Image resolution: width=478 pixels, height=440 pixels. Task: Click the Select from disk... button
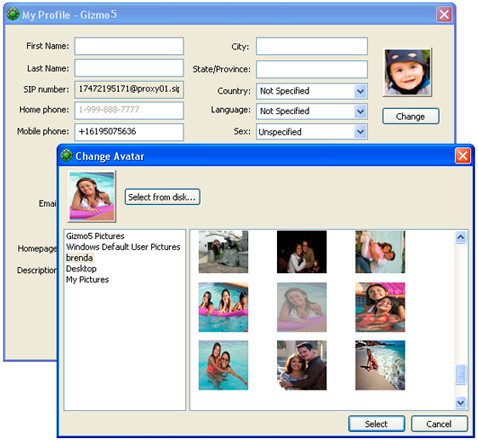coord(162,197)
